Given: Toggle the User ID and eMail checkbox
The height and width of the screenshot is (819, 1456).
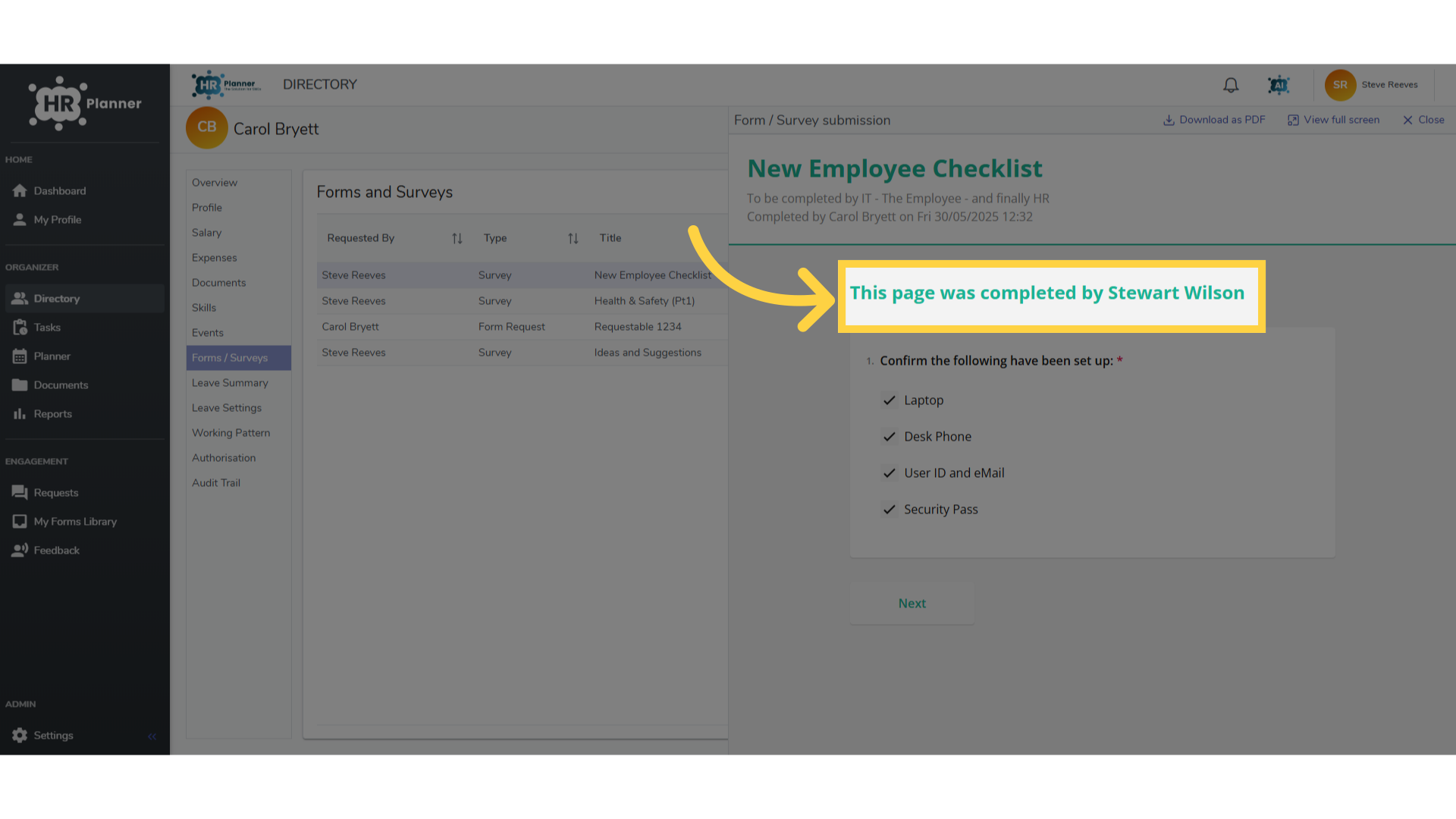Looking at the screenshot, I should (x=890, y=473).
